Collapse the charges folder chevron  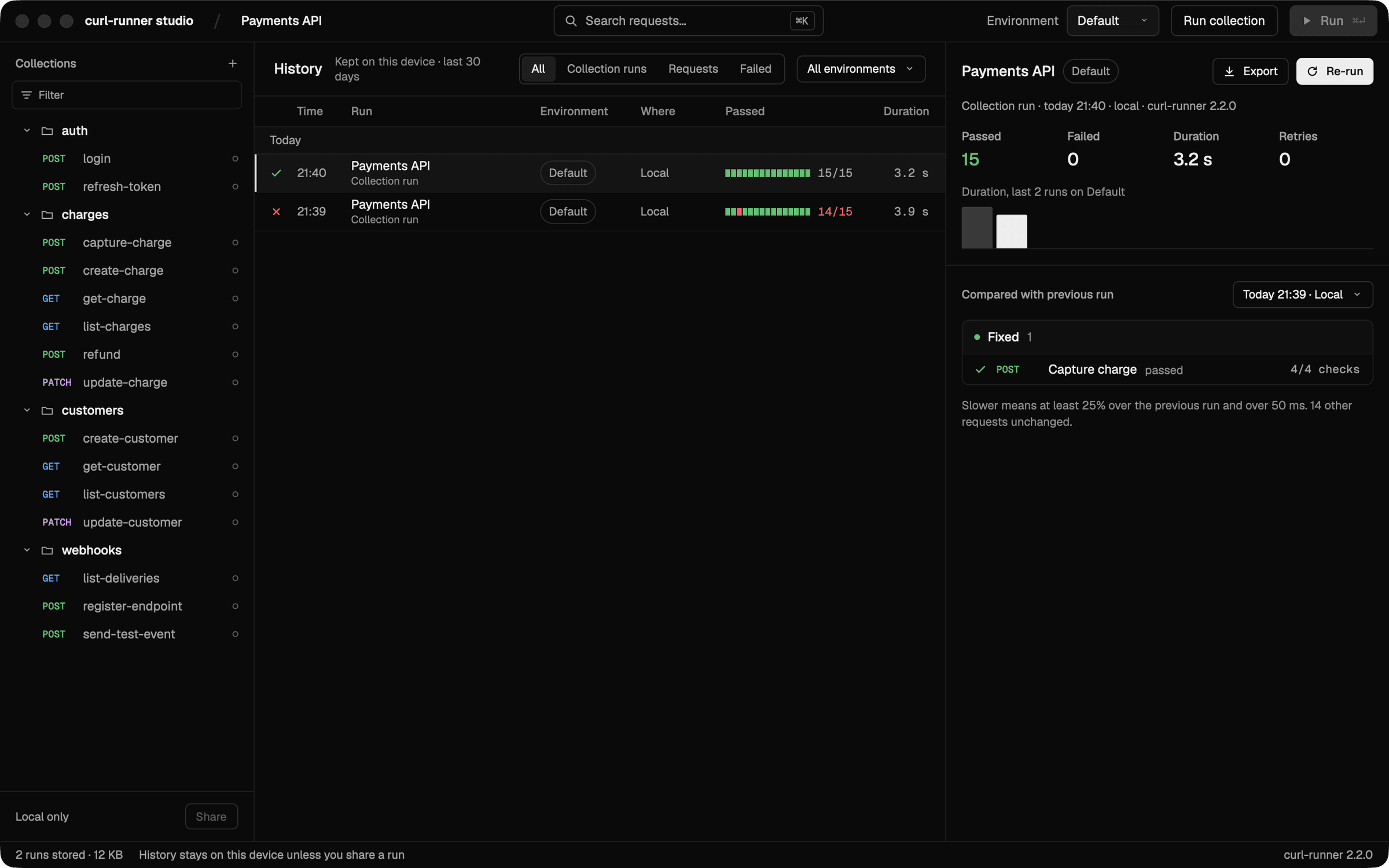pos(27,215)
